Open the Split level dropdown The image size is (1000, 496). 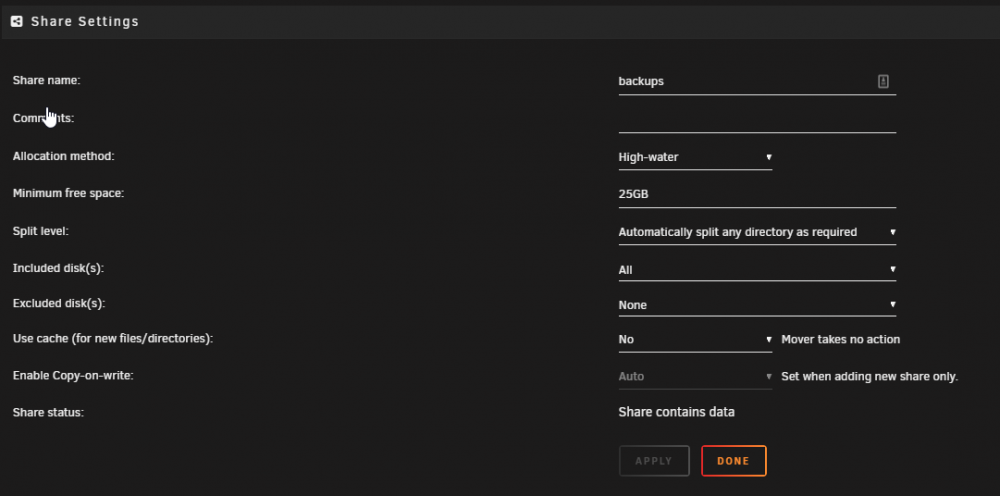pyautogui.click(x=757, y=232)
